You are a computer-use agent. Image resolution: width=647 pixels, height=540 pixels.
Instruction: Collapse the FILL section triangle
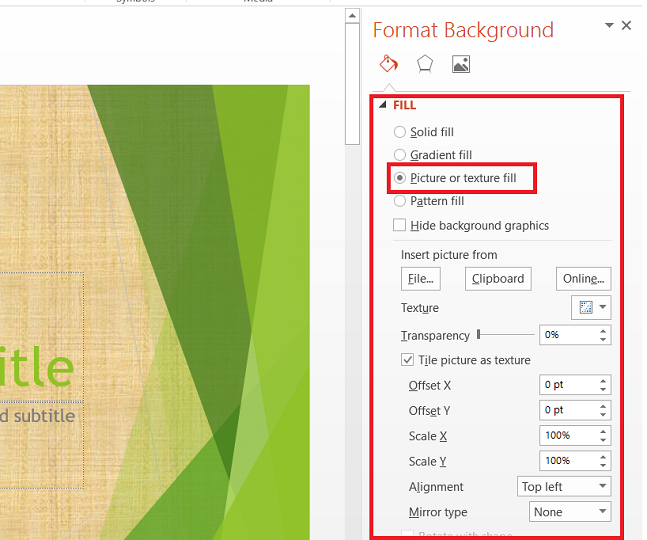point(383,105)
